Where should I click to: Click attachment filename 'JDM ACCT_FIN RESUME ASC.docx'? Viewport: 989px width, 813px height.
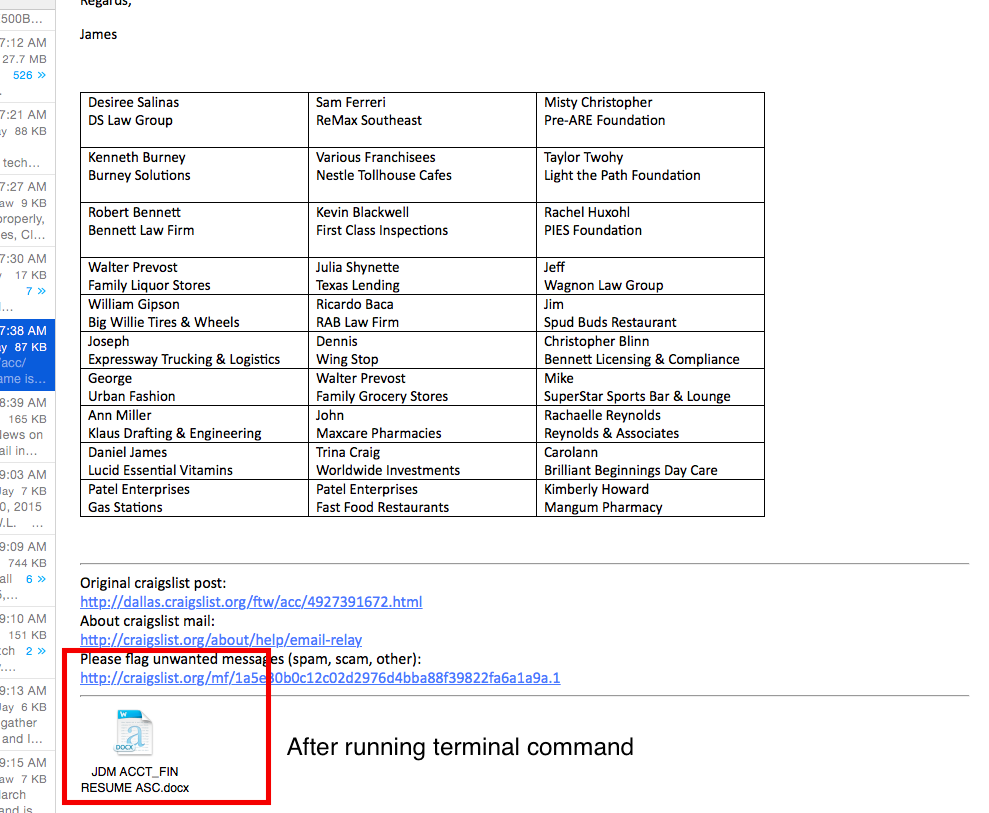coord(135,780)
